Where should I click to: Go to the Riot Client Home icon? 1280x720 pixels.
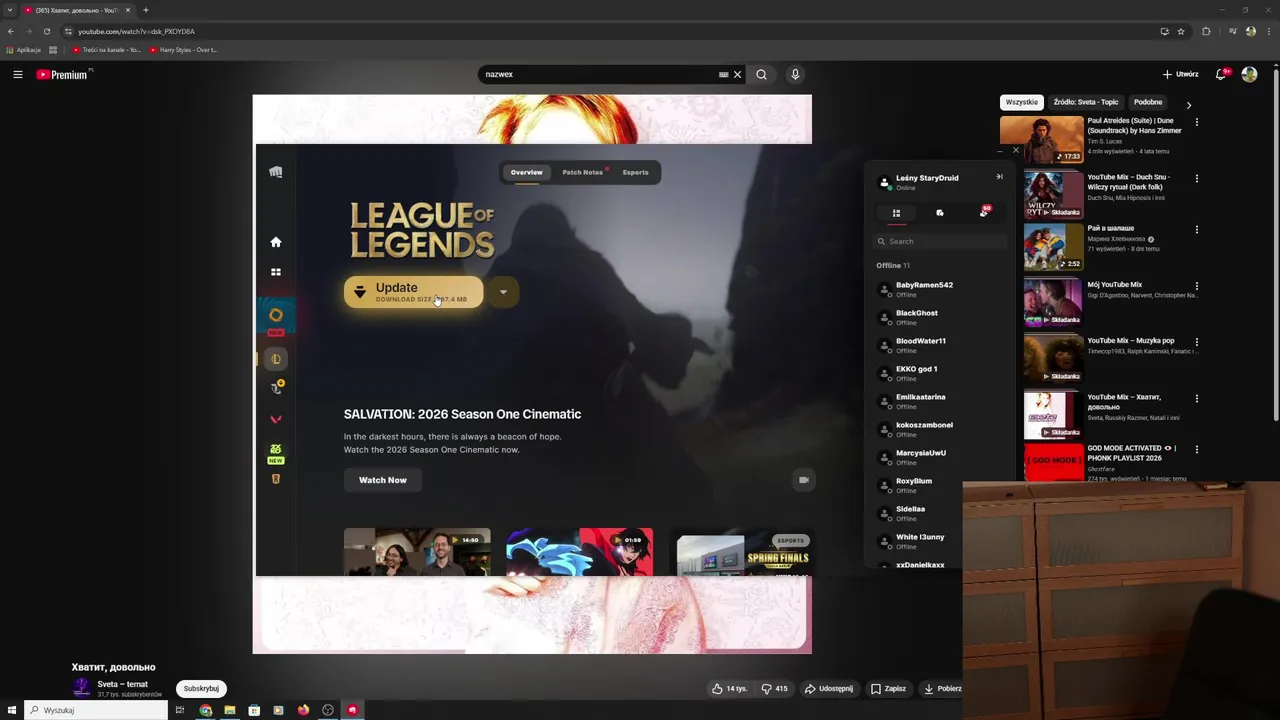tap(276, 242)
